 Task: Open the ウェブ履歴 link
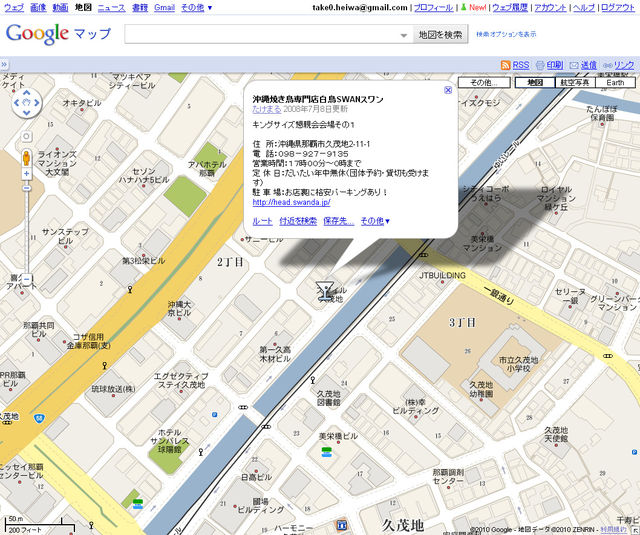click(x=510, y=7)
